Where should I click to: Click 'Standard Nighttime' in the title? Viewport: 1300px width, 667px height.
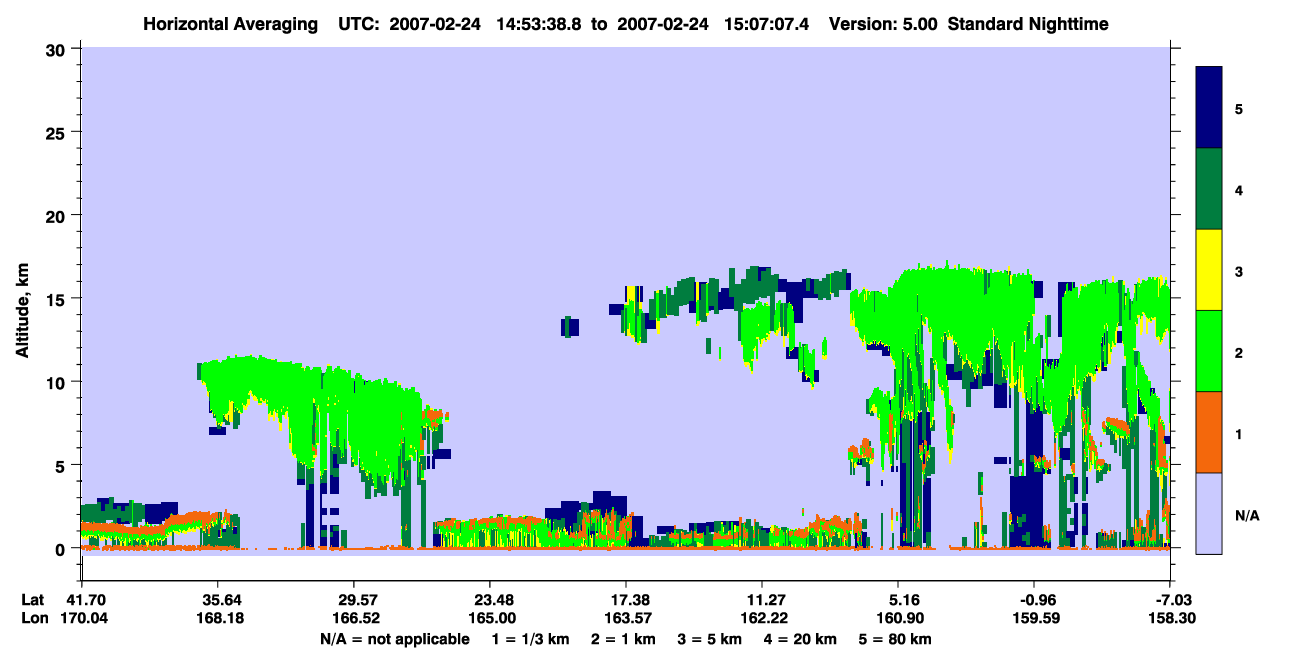click(1028, 23)
